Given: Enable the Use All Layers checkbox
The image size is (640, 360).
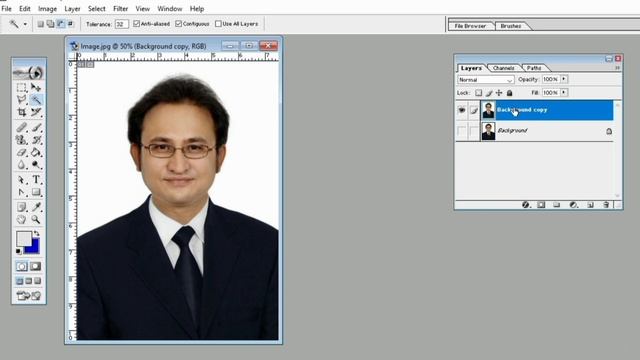Looking at the screenshot, I should (x=218, y=24).
